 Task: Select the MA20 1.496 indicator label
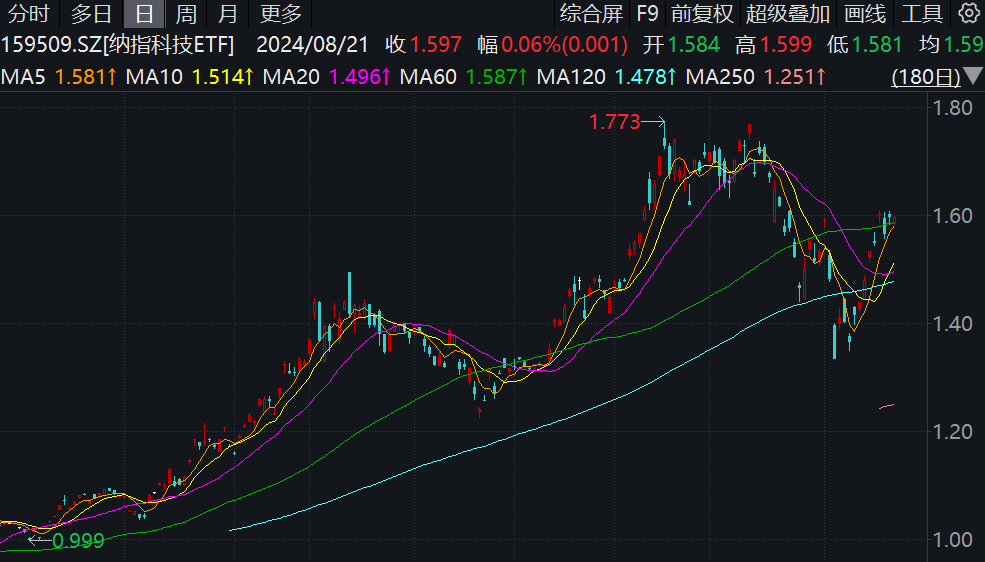pos(327,77)
